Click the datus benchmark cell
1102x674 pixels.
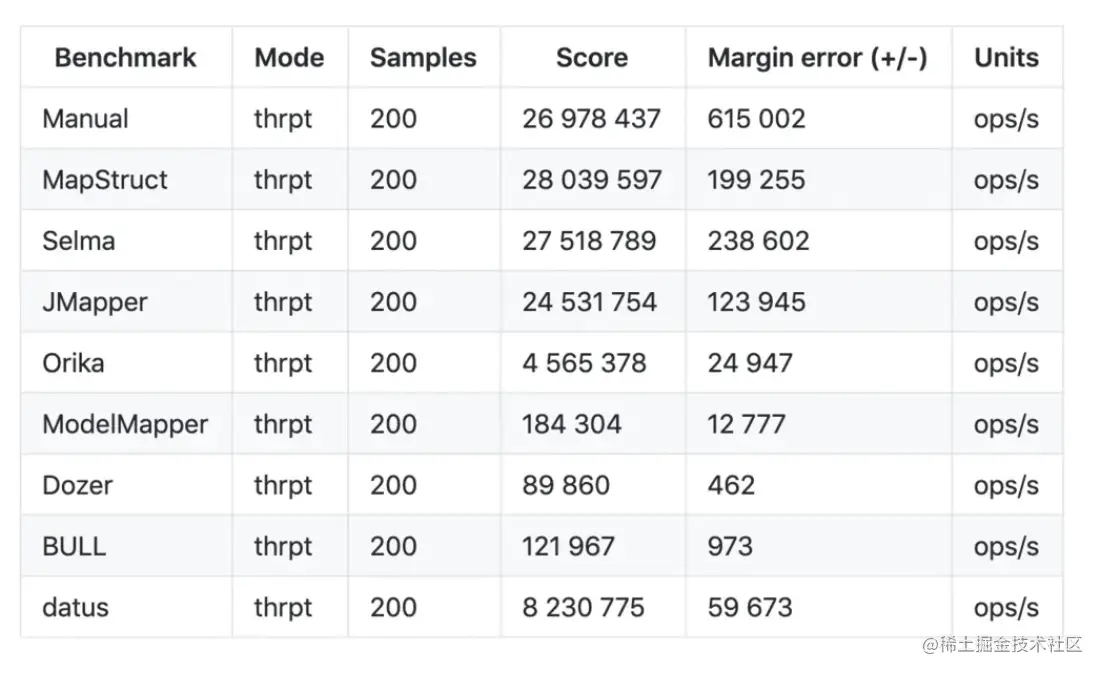(75, 607)
